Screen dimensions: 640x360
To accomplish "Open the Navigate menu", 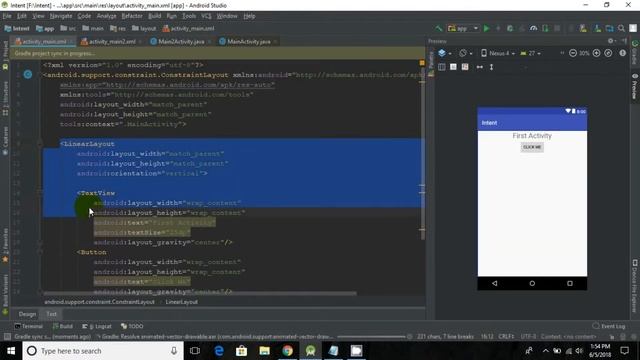I will [x=61, y=16].
